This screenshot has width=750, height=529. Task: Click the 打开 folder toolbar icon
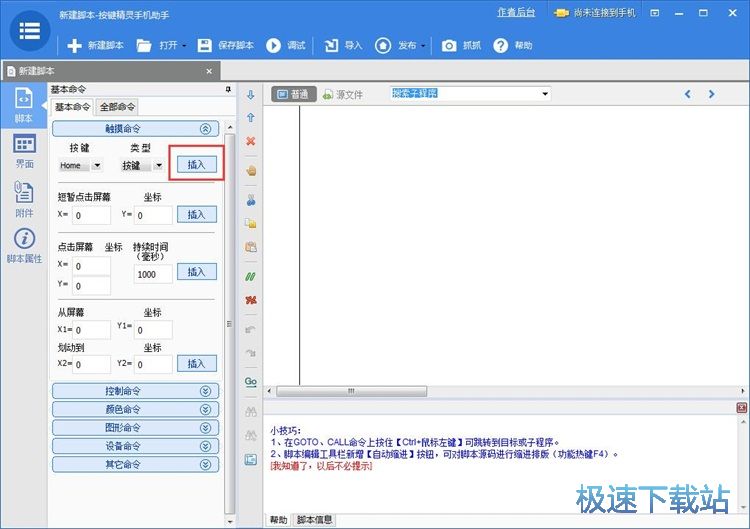point(143,45)
